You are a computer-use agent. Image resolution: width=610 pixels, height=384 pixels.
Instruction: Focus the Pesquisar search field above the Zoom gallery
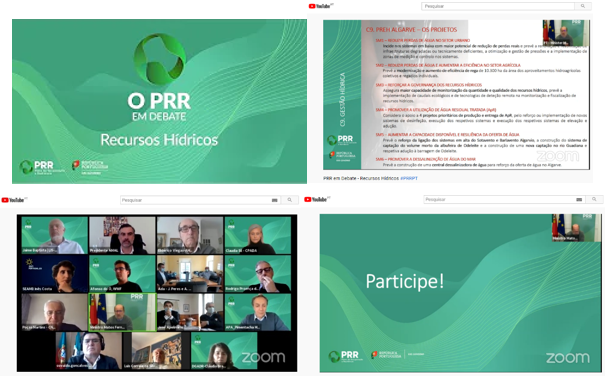tap(201, 200)
